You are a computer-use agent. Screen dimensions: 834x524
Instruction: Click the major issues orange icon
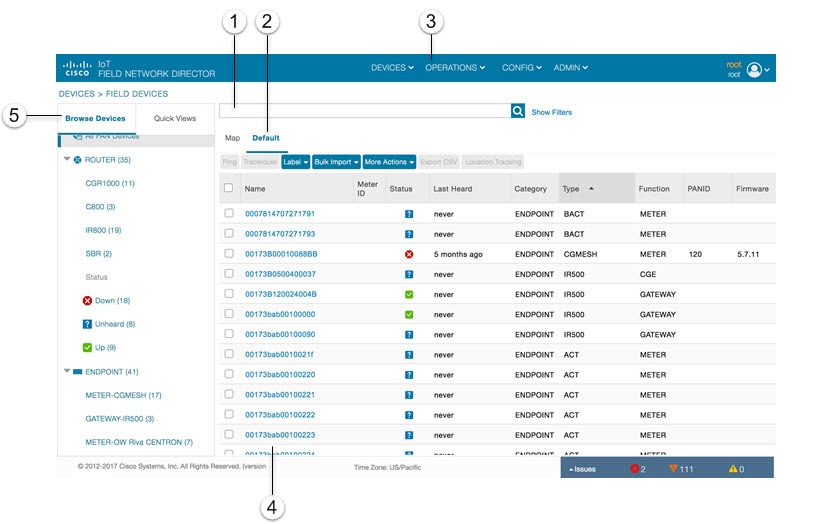click(x=673, y=468)
